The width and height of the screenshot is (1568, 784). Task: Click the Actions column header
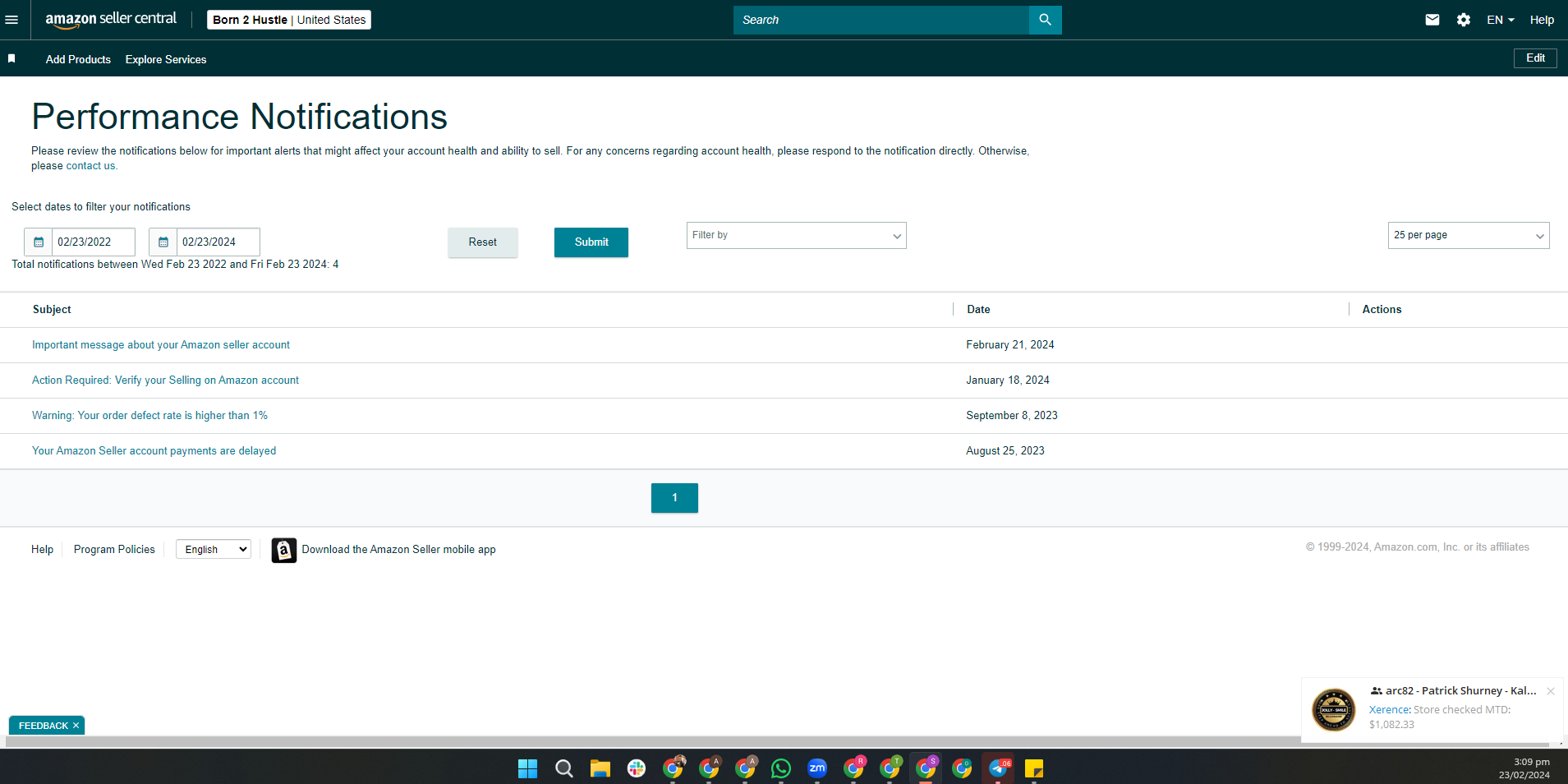(1382, 310)
